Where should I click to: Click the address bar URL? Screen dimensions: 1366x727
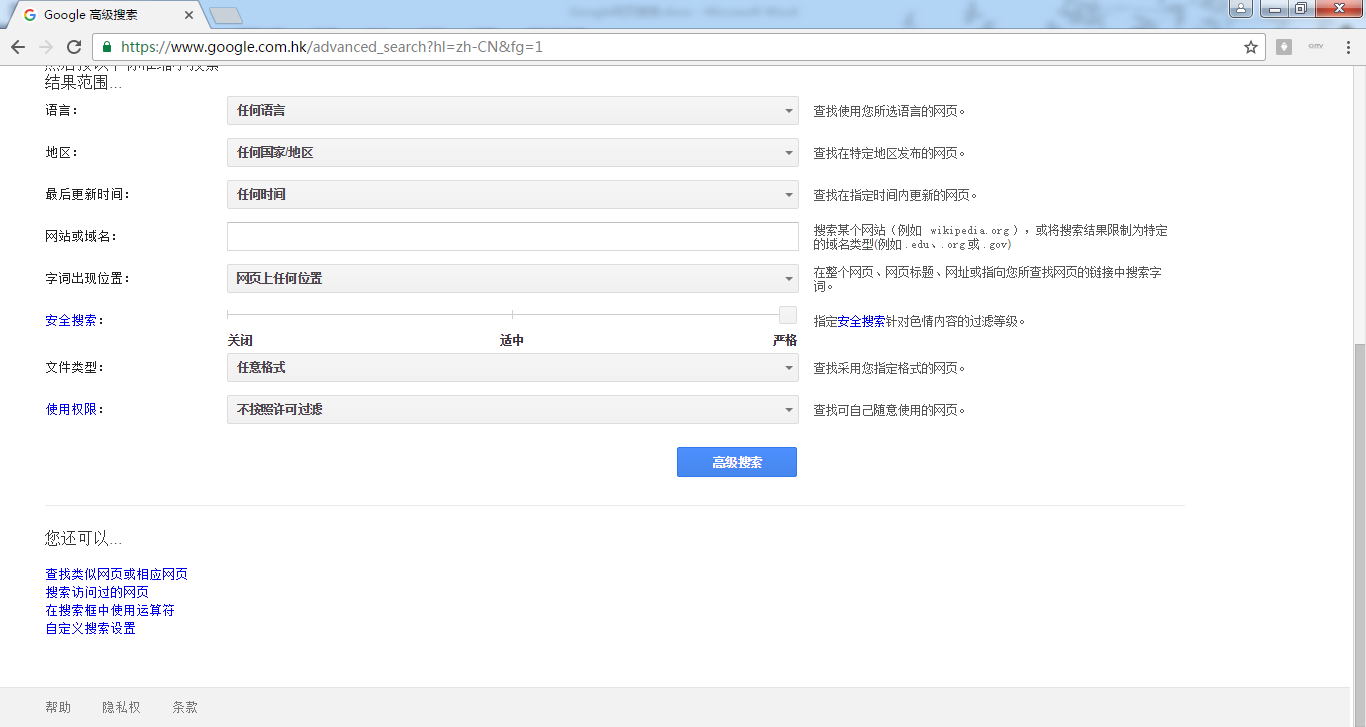pos(332,47)
